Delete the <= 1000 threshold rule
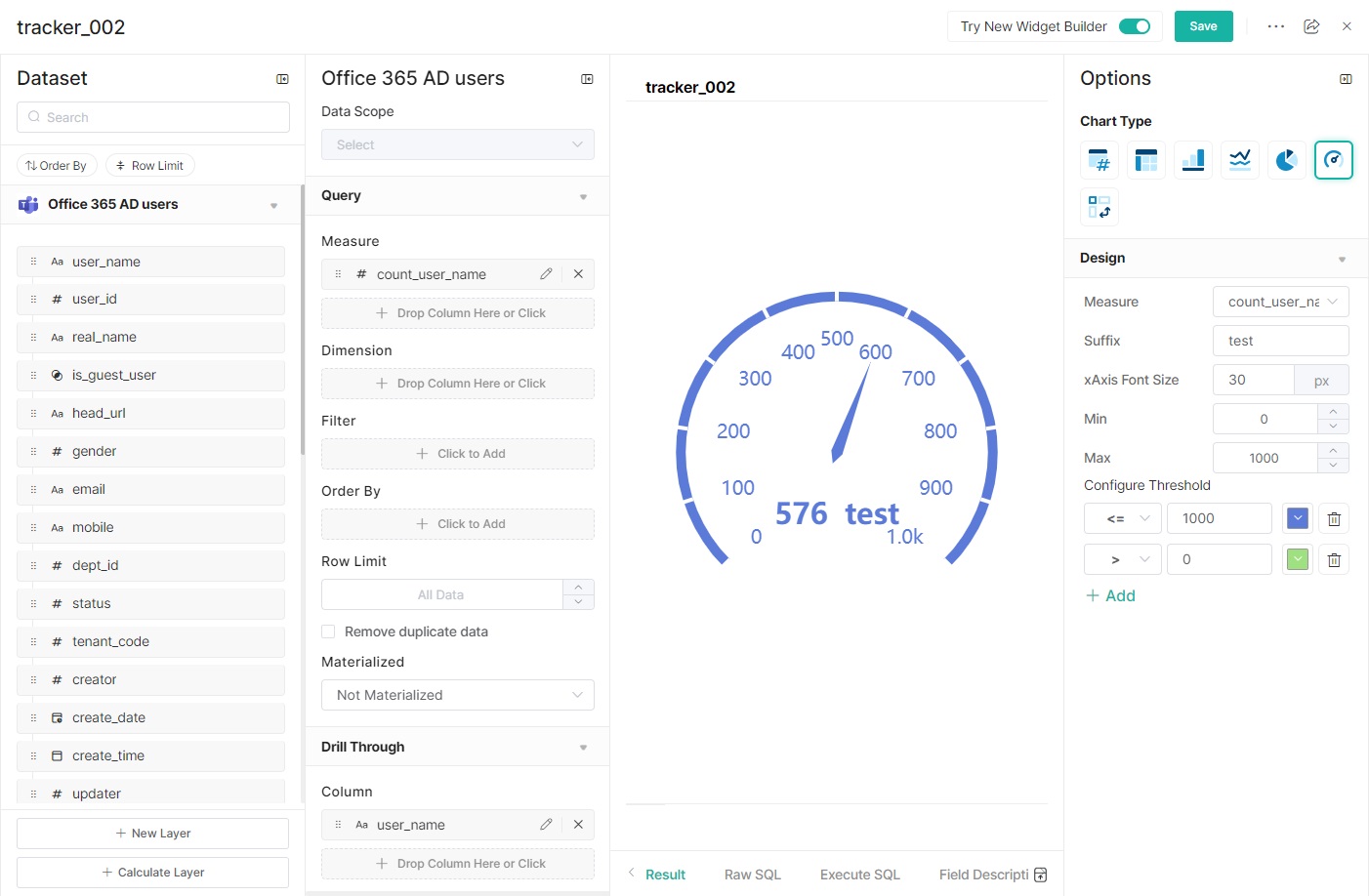Viewport: 1369px width, 896px height. pos(1334,518)
